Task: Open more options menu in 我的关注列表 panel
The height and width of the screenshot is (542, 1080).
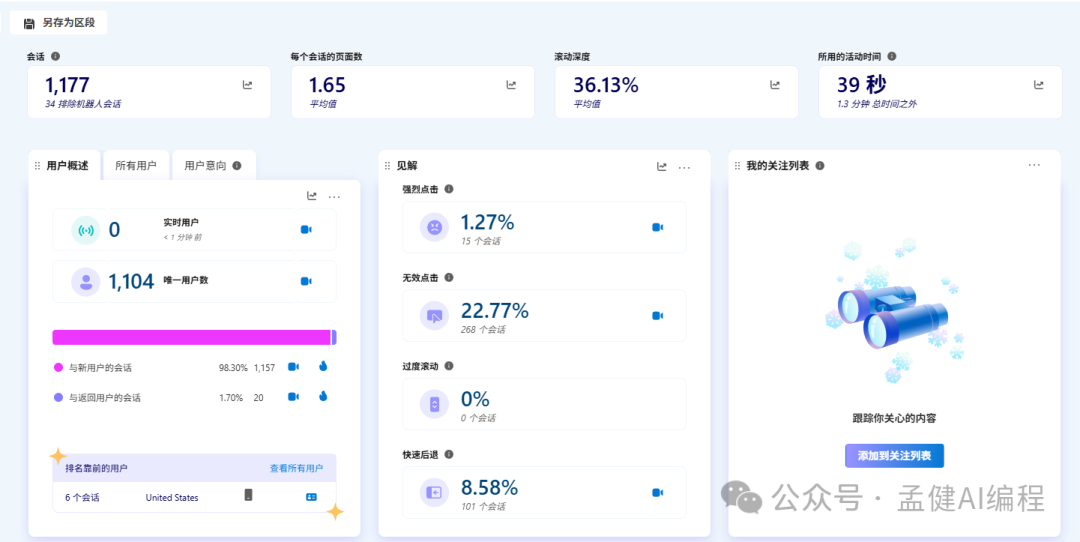Action: tap(1034, 165)
